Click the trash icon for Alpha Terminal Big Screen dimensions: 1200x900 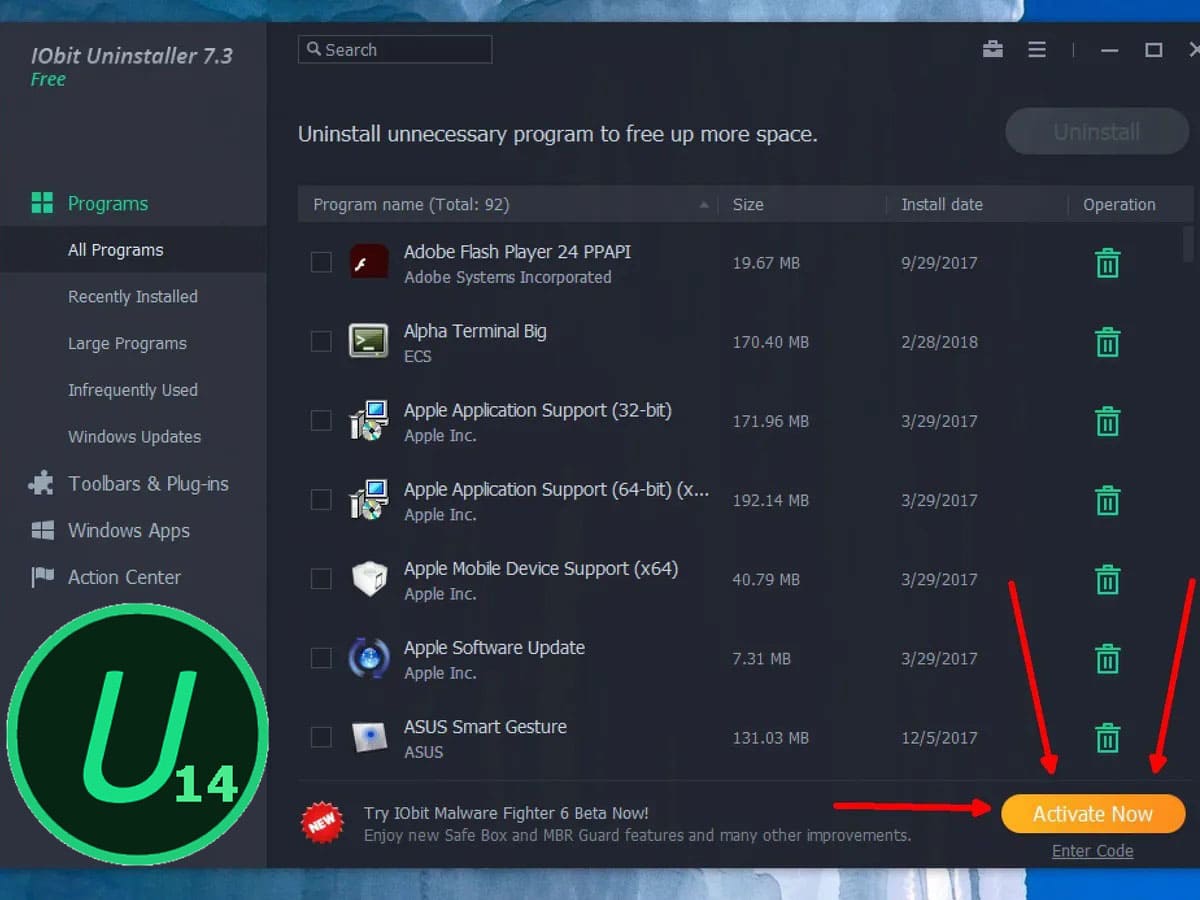(x=1107, y=342)
